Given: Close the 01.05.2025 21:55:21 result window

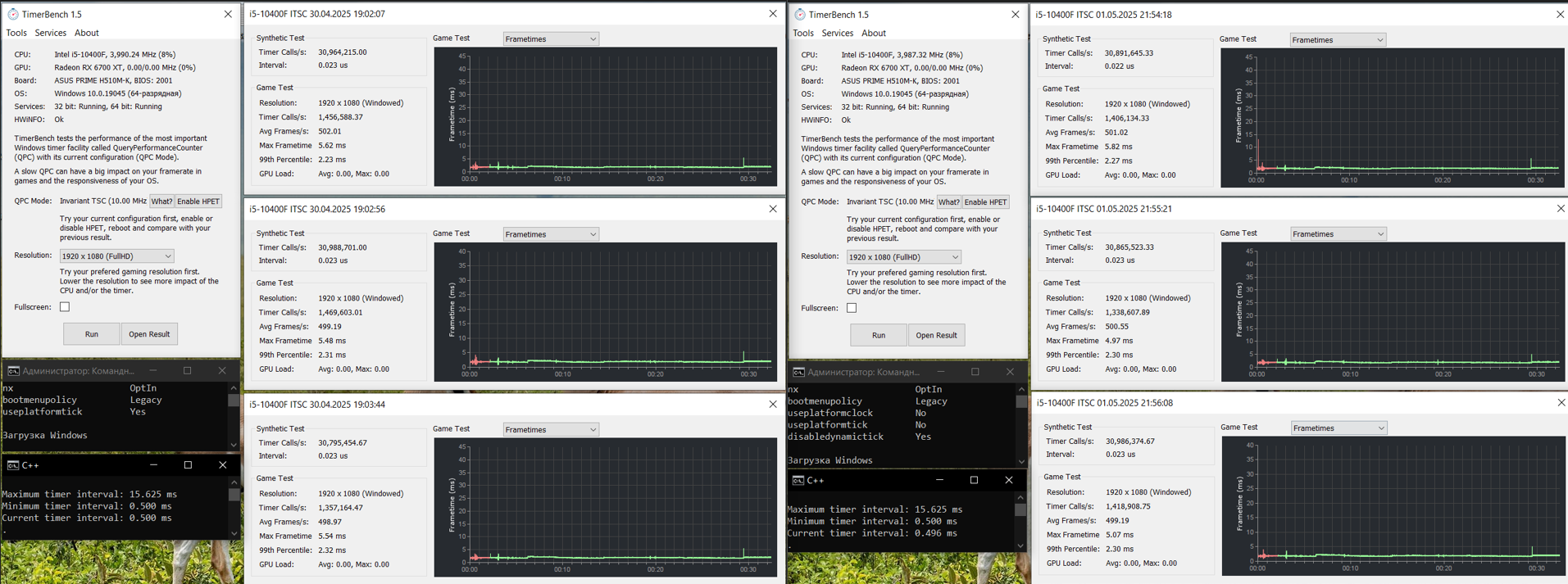Looking at the screenshot, I should pyautogui.click(x=1560, y=209).
